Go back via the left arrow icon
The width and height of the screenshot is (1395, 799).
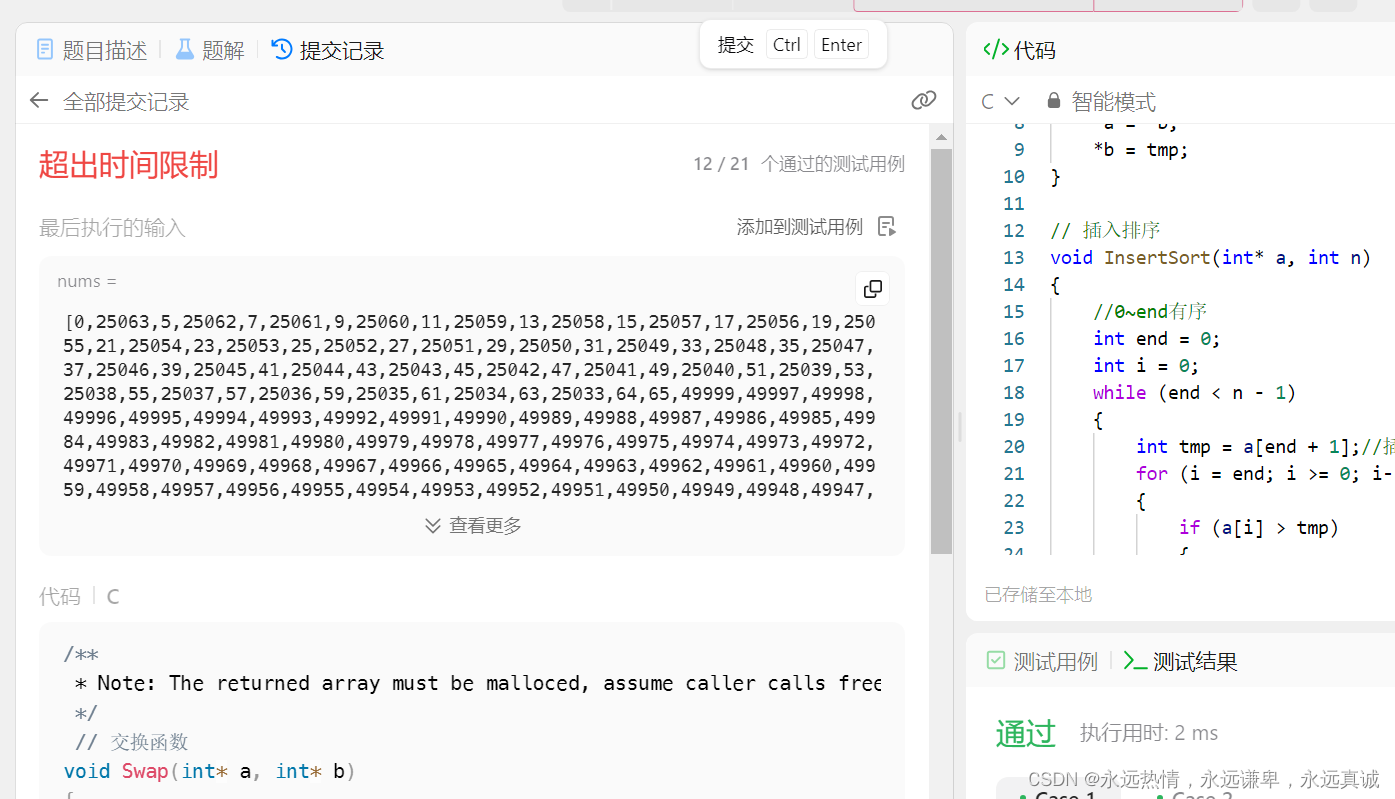(39, 100)
